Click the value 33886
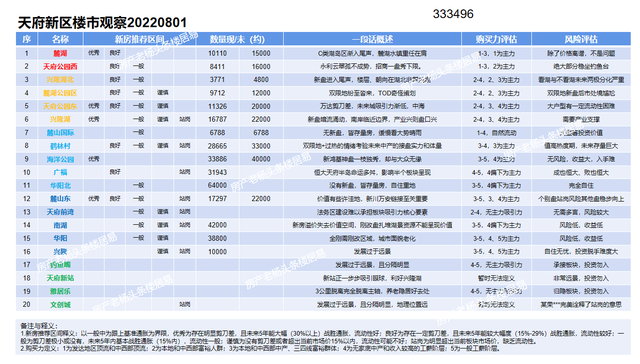 pos(217,159)
